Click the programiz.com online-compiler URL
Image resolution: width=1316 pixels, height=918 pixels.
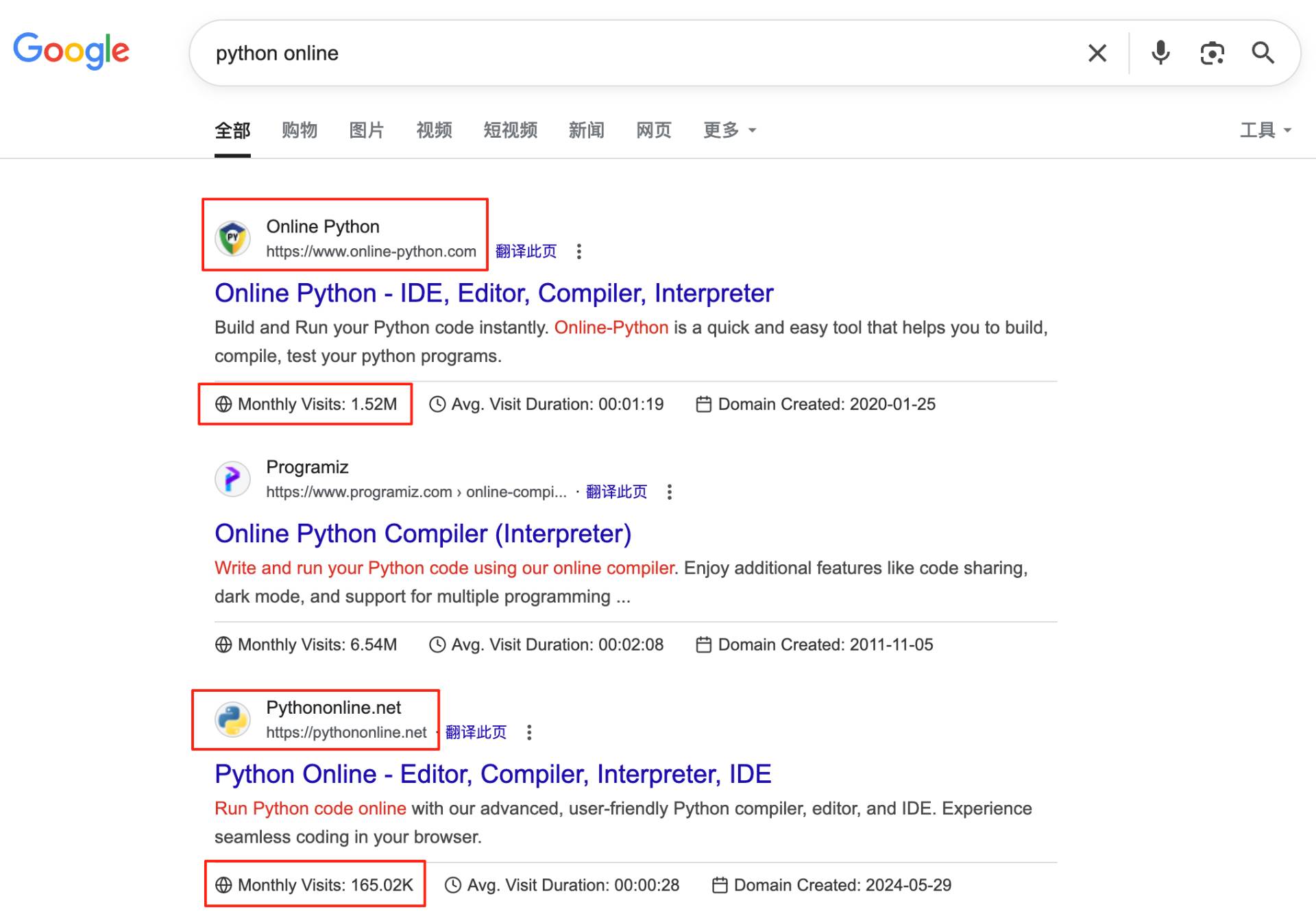(416, 492)
